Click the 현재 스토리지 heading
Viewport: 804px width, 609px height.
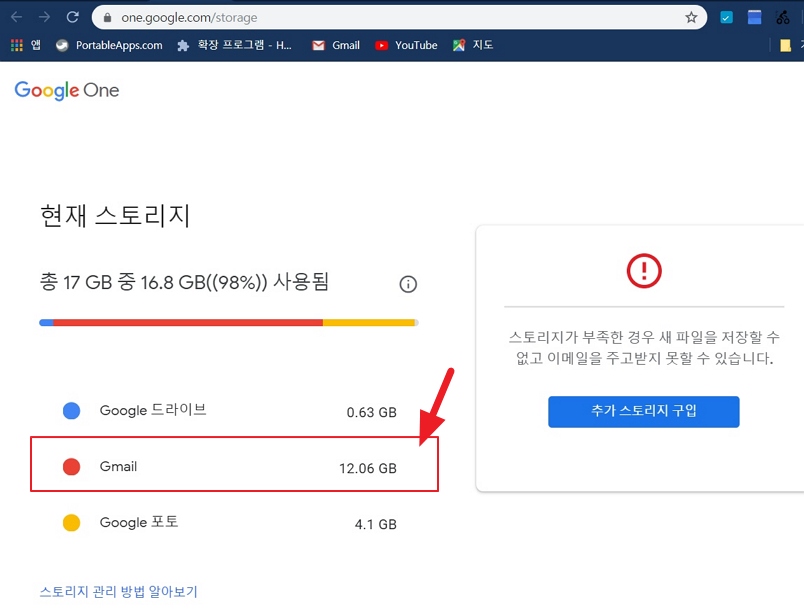[x=115, y=215]
